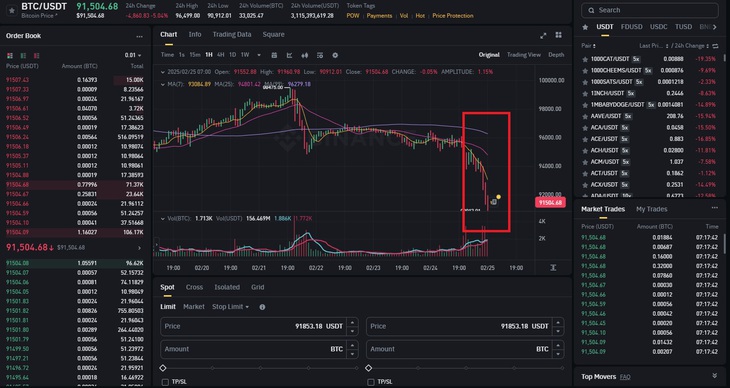Image resolution: width=730 pixels, height=388 pixels.
Task: Open the Cross margin tab
Action: (x=194, y=287)
